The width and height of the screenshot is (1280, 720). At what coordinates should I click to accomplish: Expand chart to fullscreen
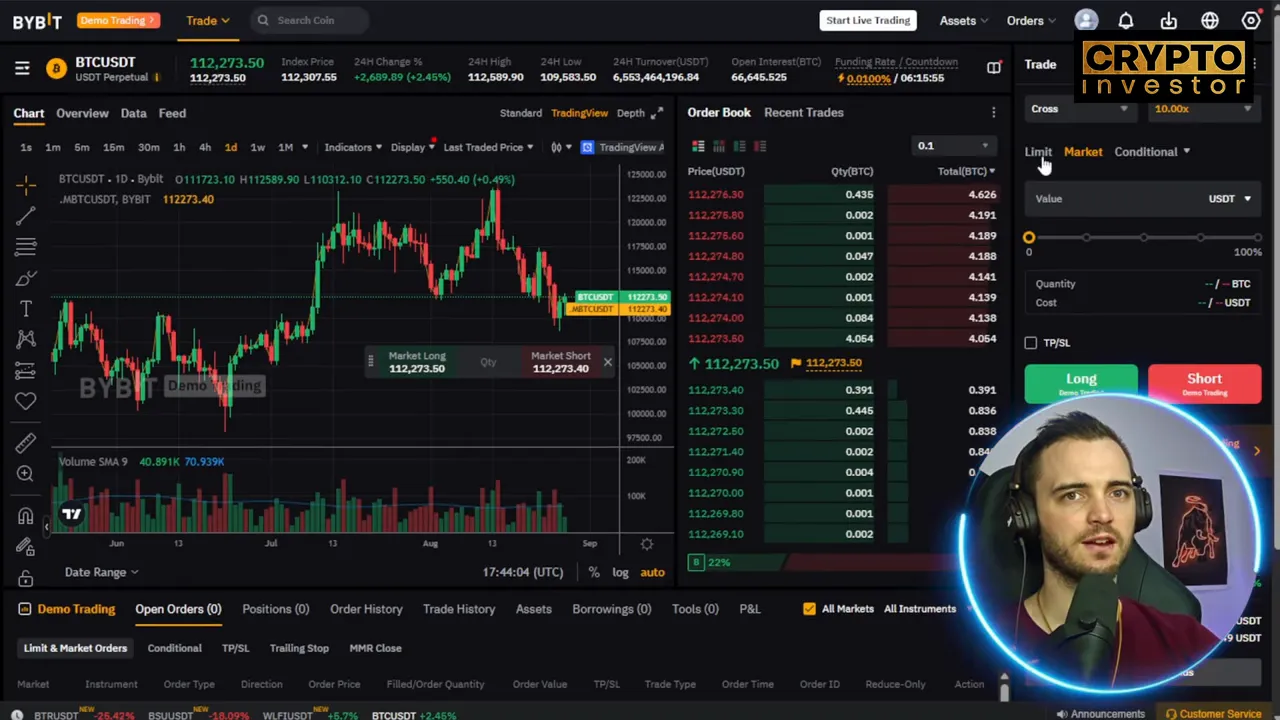(x=657, y=113)
